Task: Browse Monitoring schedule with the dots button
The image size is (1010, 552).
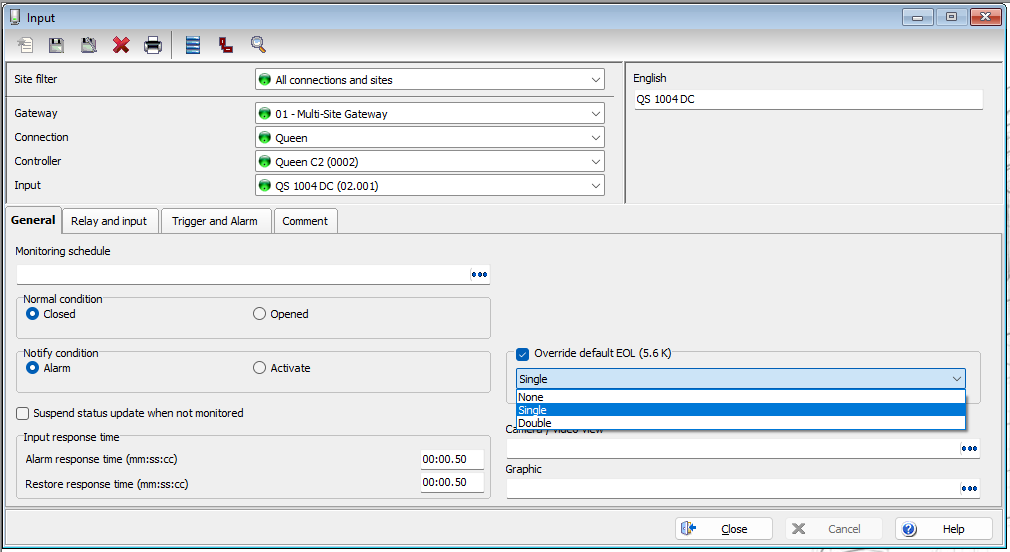Action: pos(479,274)
